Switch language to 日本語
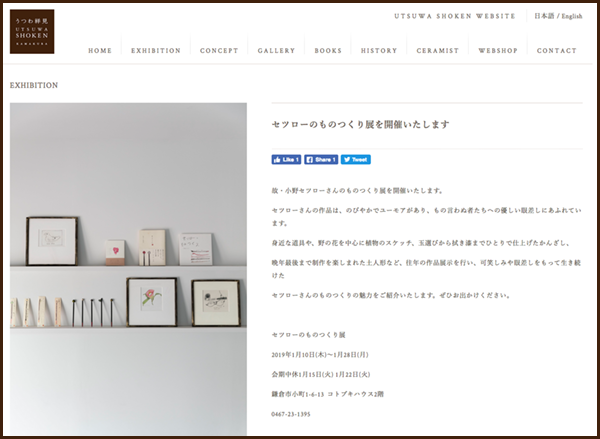Screen dimensions: 600x439 (544, 16)
